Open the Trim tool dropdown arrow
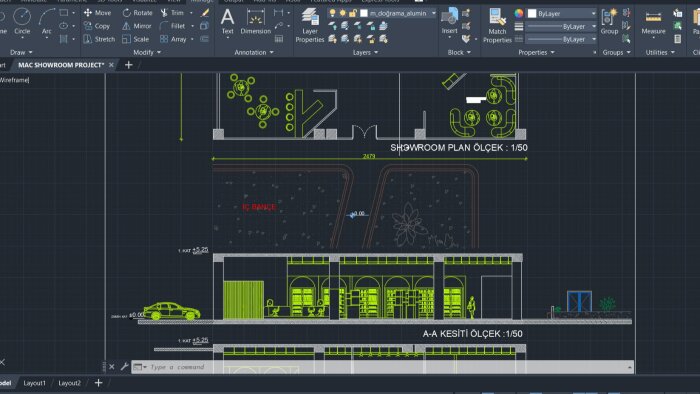The width and height of the screenshot is (700, 394). pyautogui.click(x=192, y=13)
